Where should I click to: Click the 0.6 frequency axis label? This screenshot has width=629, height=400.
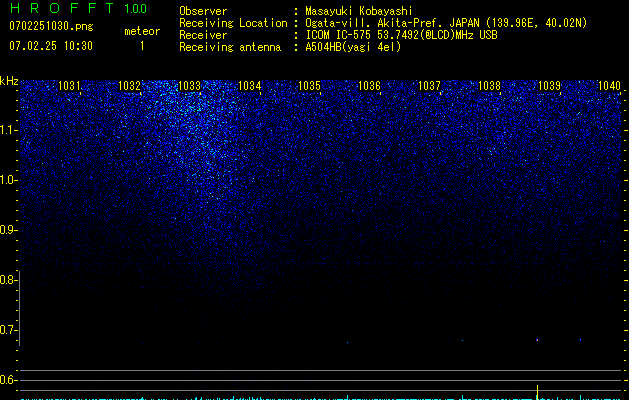tap(8, 380)
